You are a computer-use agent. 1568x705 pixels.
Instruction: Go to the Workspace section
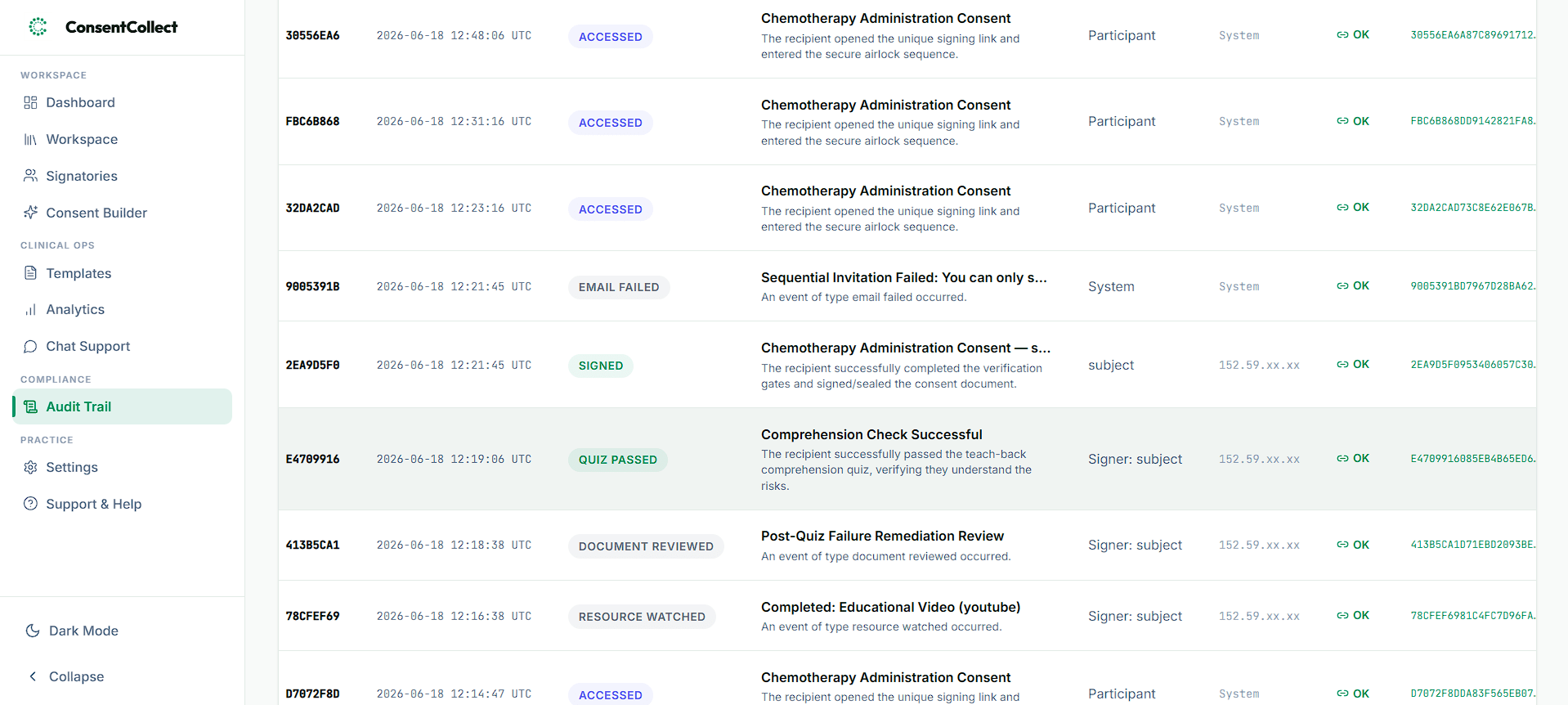click(123, 139)
